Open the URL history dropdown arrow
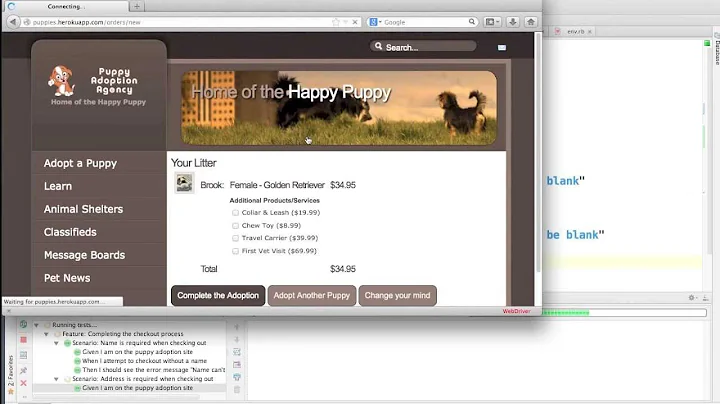Viewport: 720px width, 404px height. pyautogui.click(x=346, y=22)
